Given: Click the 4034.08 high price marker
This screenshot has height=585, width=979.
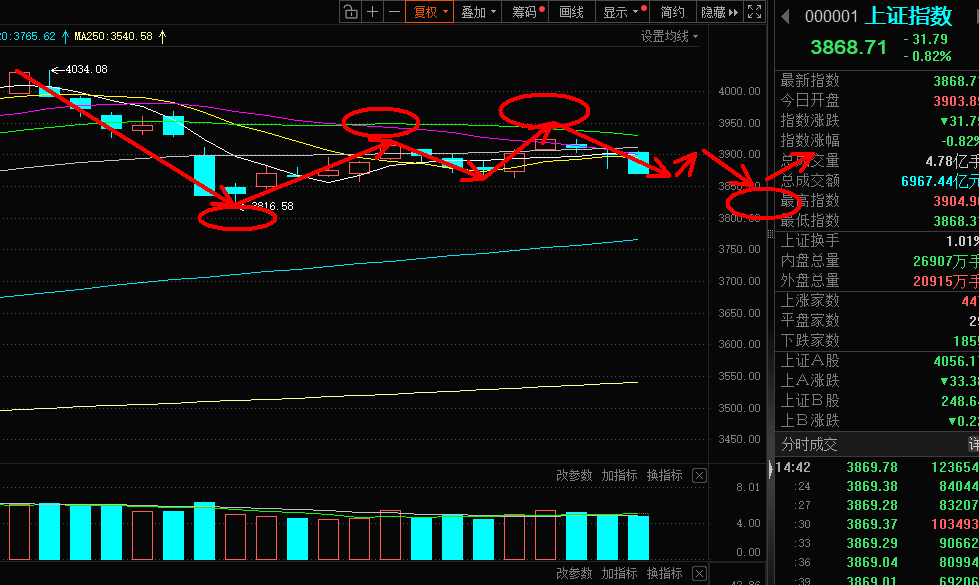Looking at the screenshot, I should click(x=85, y=69).
